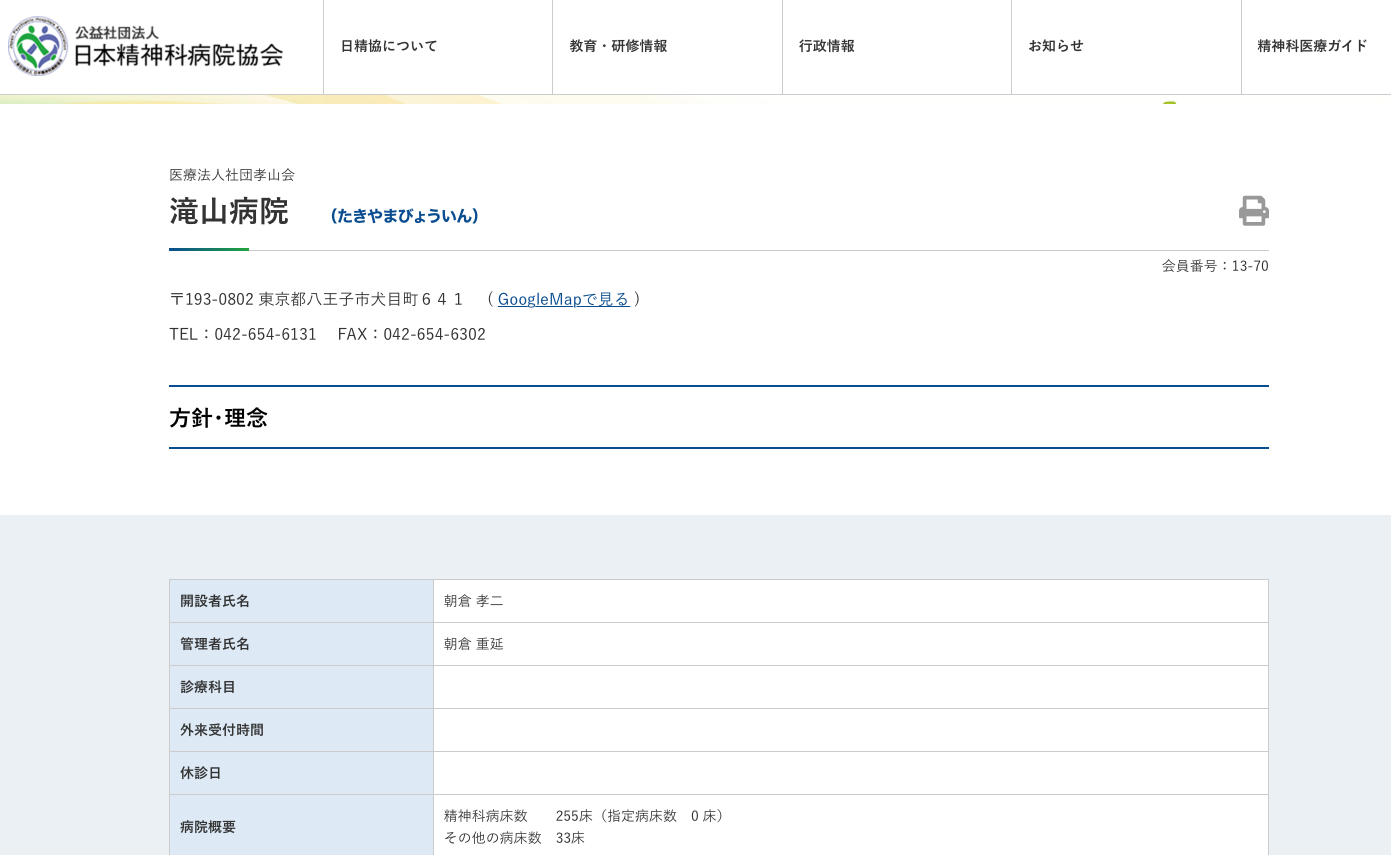Open the 精神科医療ガイド menu

(x=1316, y=47)
